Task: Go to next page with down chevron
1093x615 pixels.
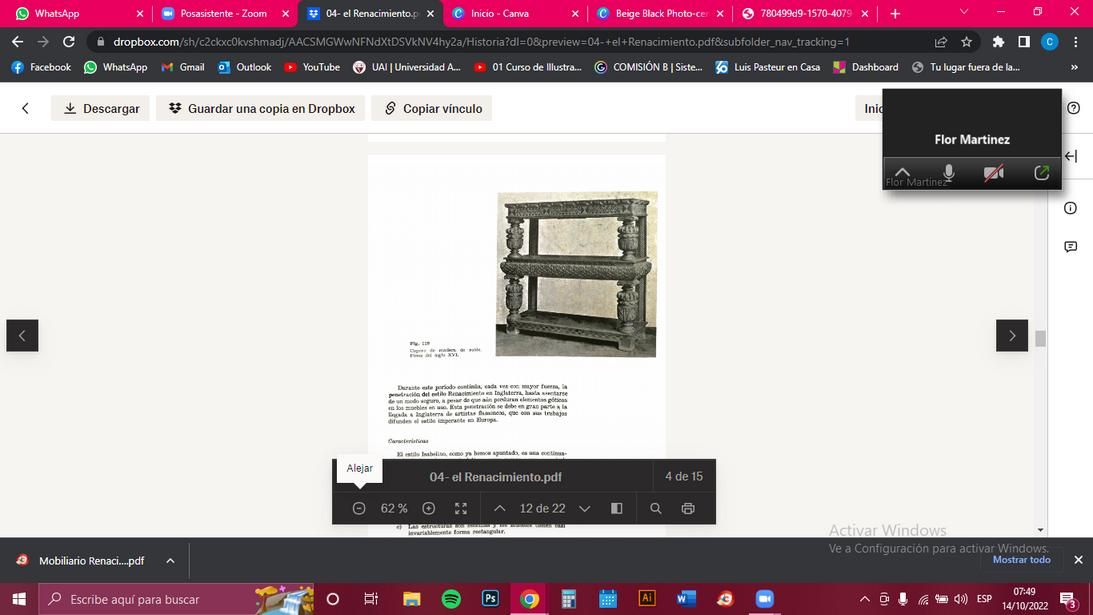Action: 585,508
